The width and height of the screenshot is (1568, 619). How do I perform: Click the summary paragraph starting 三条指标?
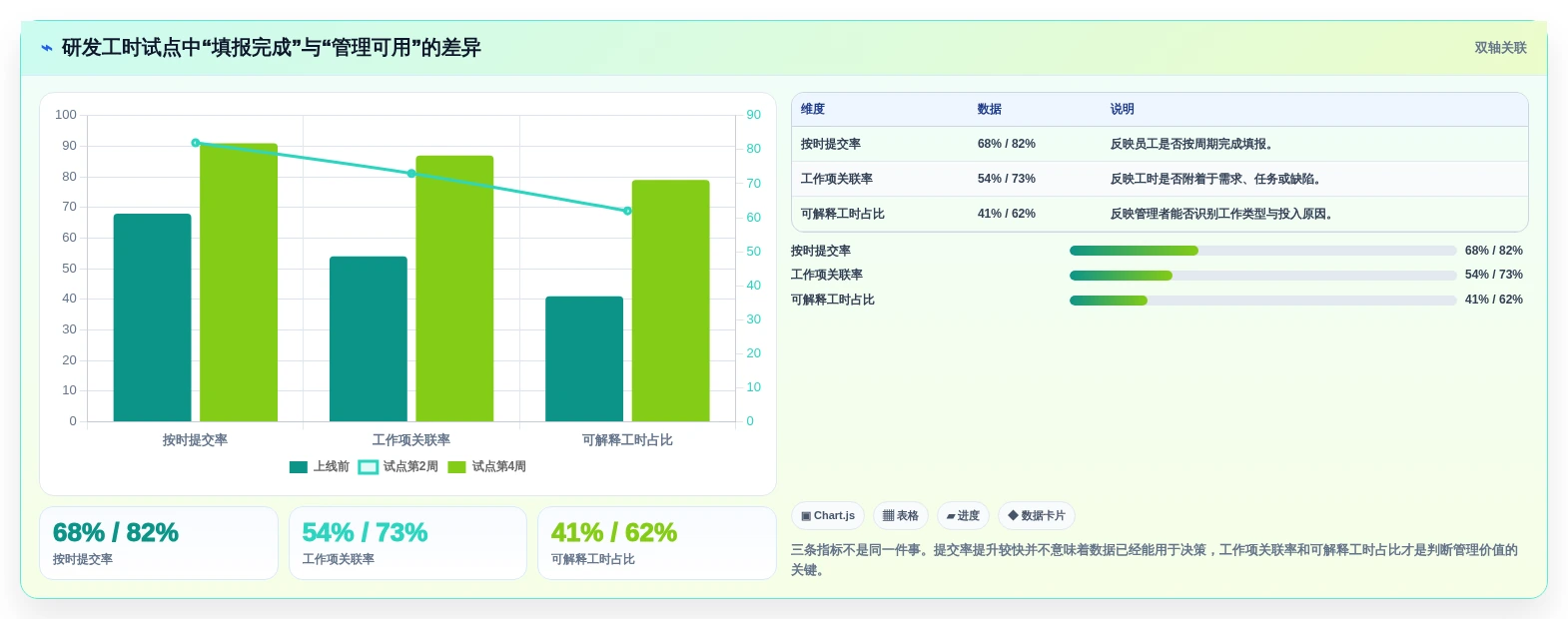coord(1155,560)
